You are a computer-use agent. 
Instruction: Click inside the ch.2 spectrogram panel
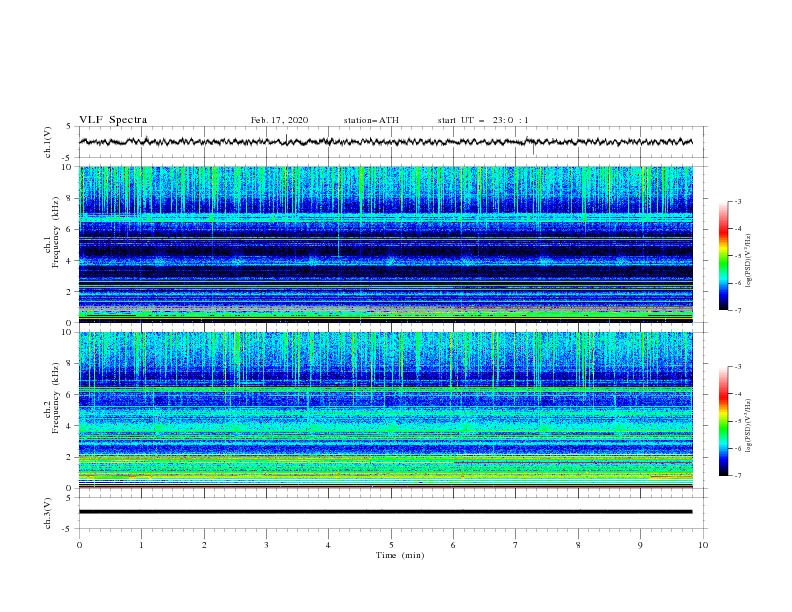[x=386, y=410]
